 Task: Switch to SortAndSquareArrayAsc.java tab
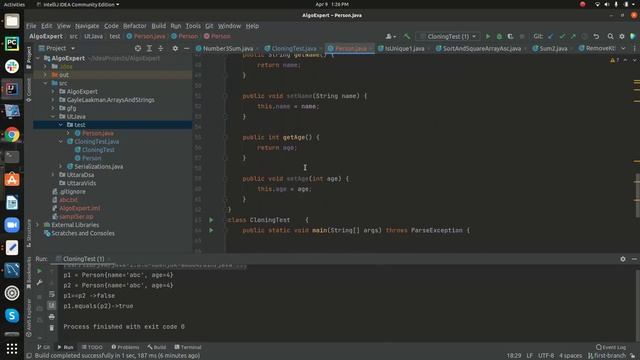pyautogui.click(x=482, y=48)
